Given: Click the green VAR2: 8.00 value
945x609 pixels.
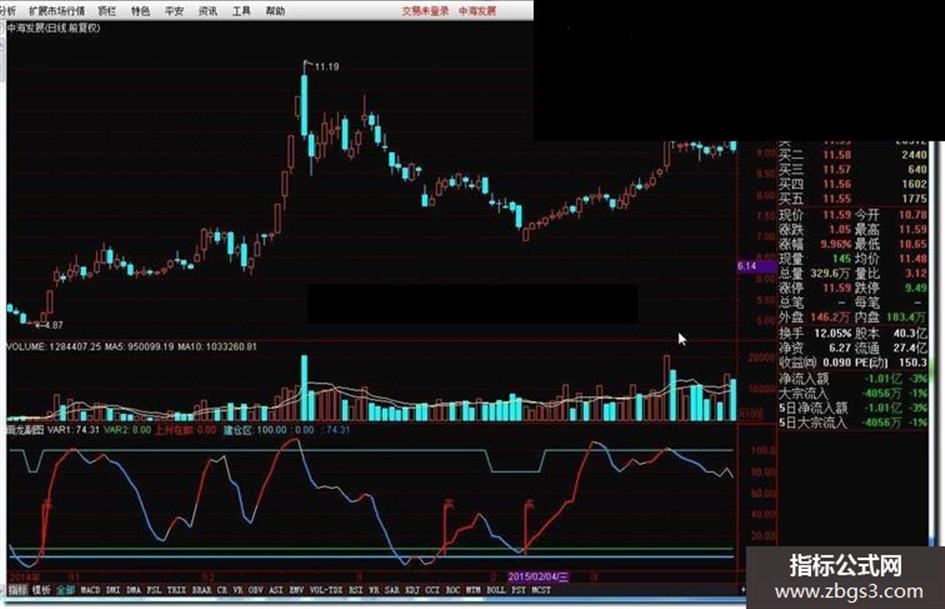Looking at the screenshot, I should (127, 430).
